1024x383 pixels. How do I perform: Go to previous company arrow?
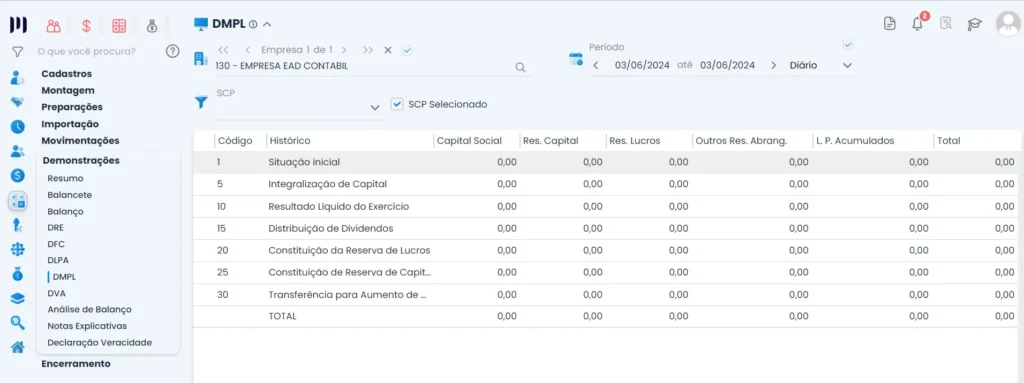coord(248,50)
